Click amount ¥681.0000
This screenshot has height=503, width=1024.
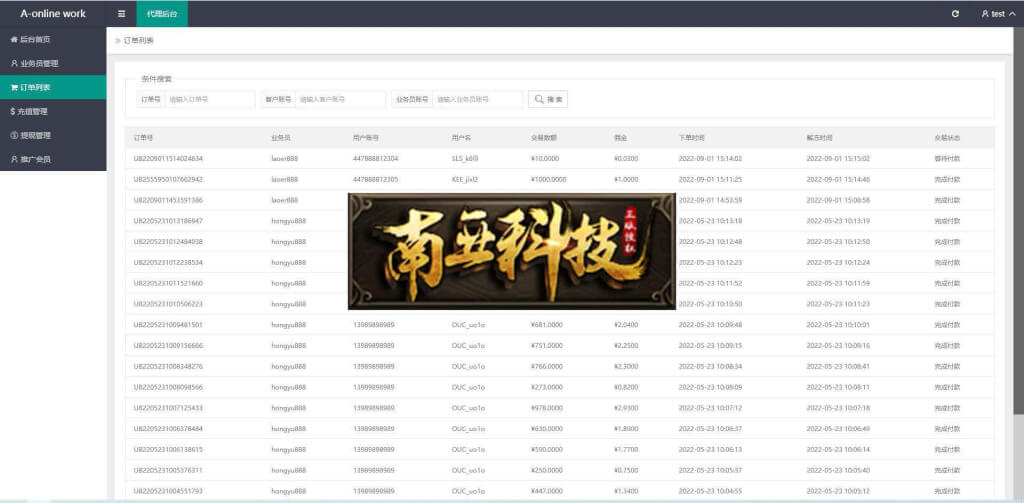[547, 325]
